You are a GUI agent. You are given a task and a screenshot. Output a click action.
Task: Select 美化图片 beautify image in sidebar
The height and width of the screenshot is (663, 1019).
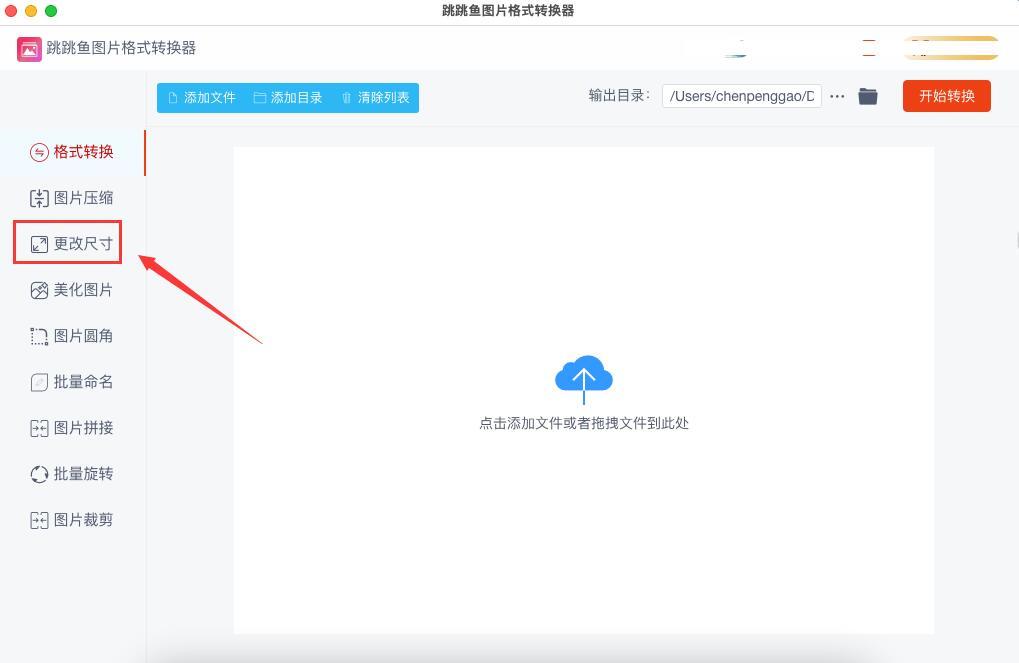(72, 290)
